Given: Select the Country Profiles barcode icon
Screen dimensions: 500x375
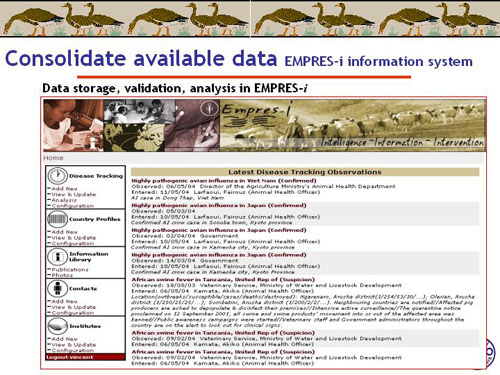Looking at the screenshot, I should (57, 219).
